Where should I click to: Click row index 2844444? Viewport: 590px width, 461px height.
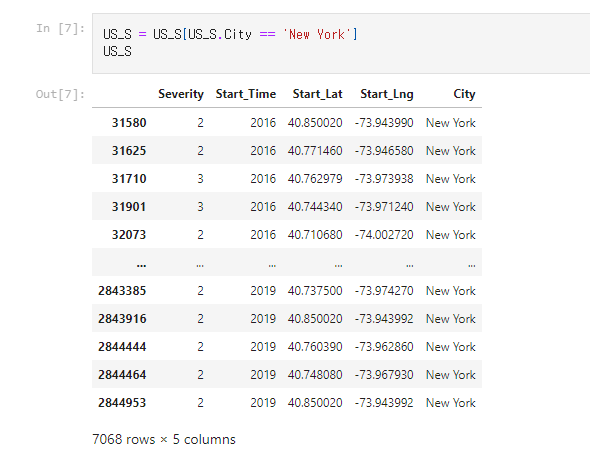(122, 347)
